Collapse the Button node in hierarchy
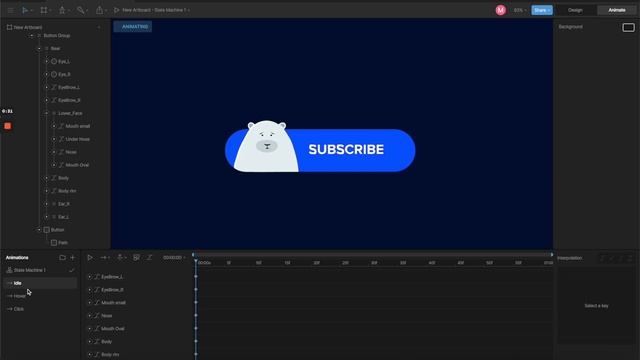Screen dimensions: 640x360 (x=39, y=230)
